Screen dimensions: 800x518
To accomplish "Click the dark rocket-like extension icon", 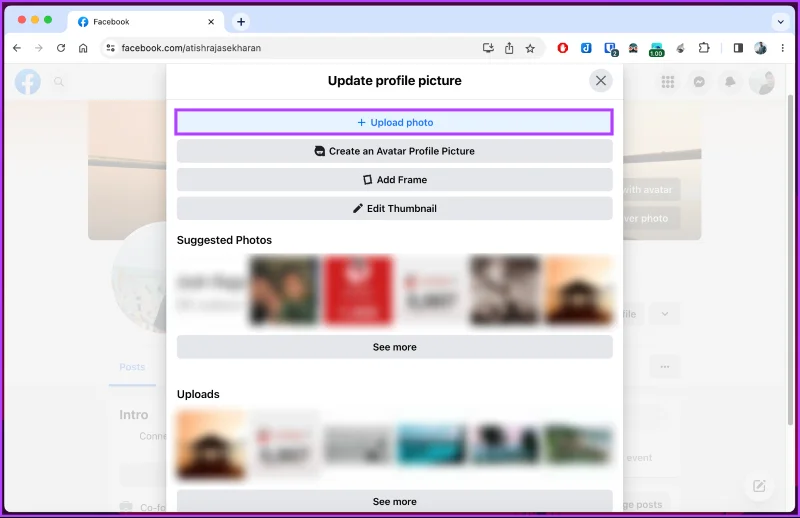I will (x=680, y=48).
